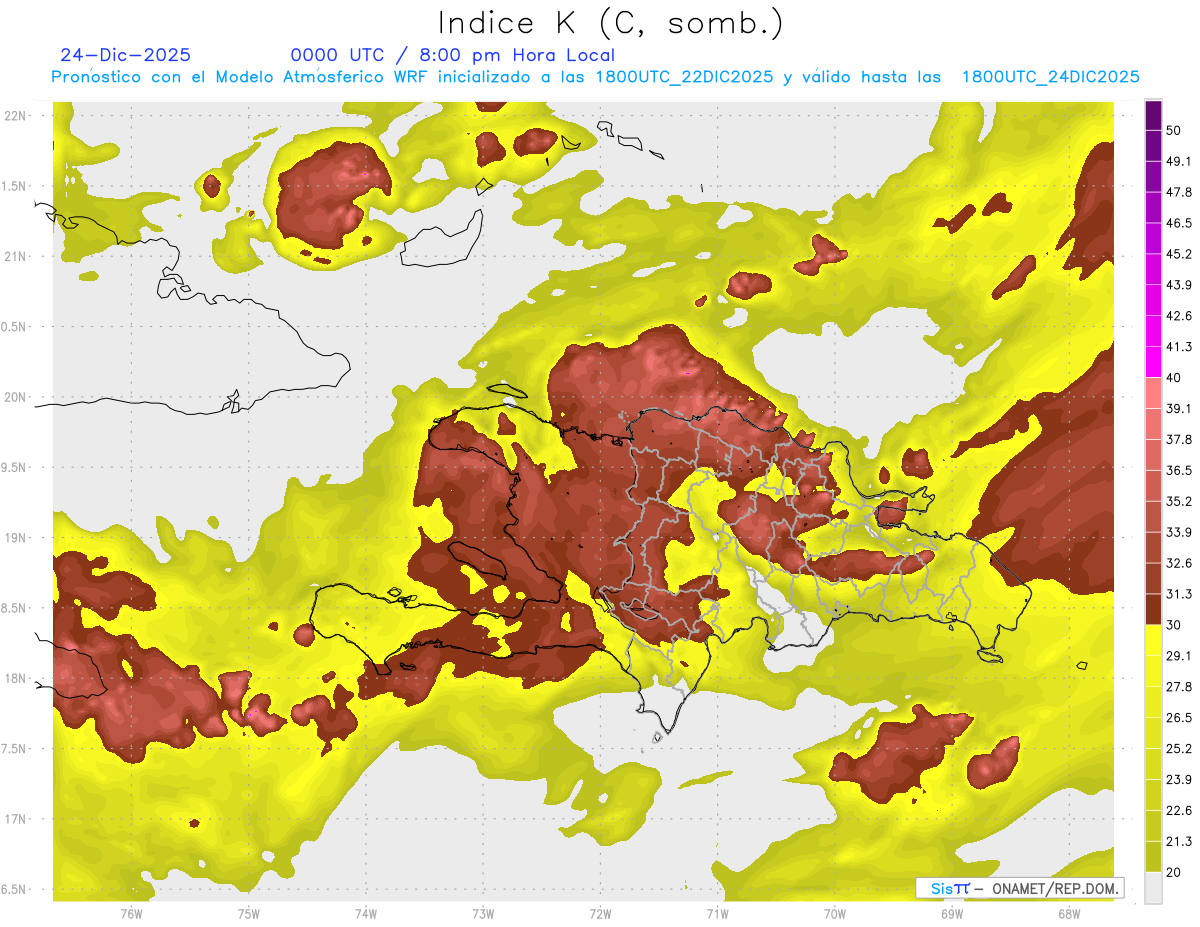Click the "47.8" value on the color scale
The width and height of the screenshot is (1200, 927).
coord(1179,192)
